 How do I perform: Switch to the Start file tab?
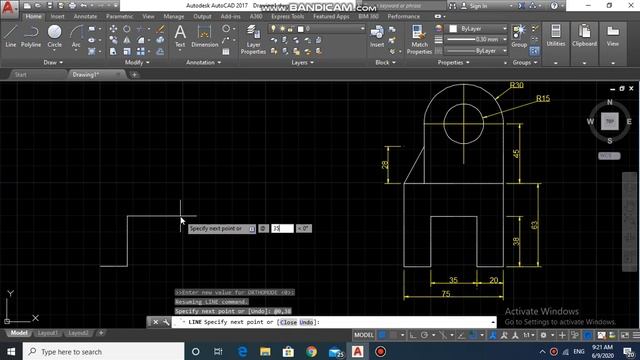(20, 75)
